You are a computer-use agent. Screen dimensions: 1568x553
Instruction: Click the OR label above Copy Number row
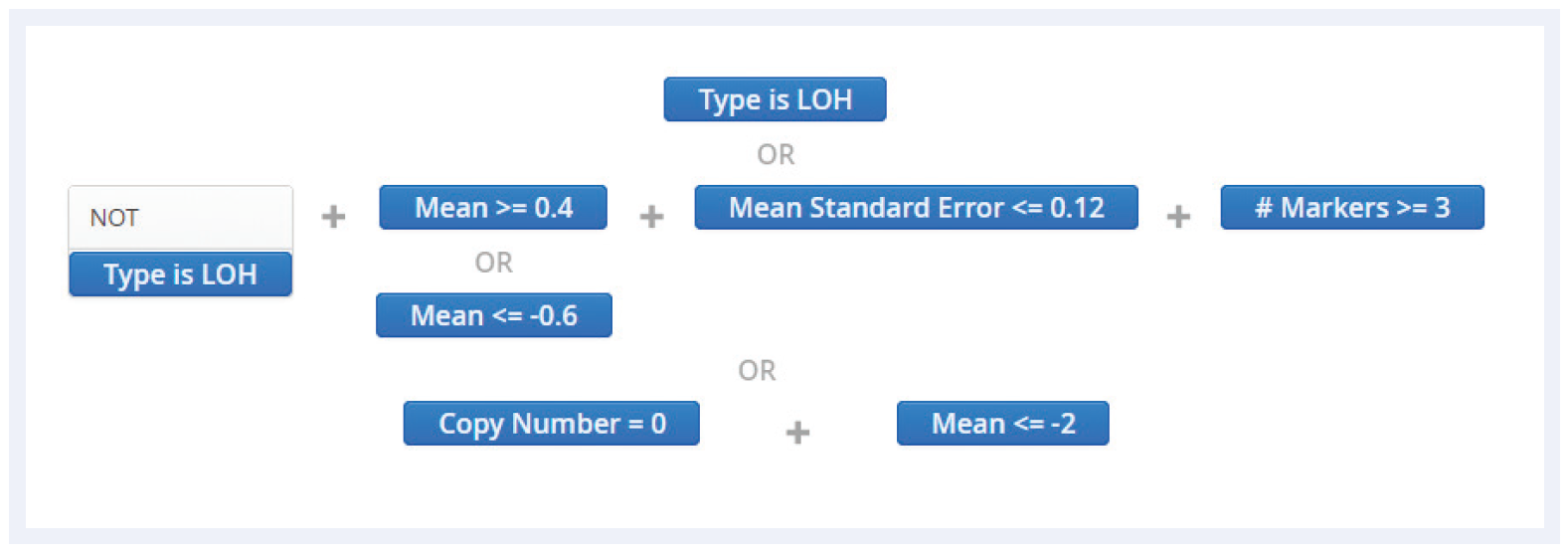[x=757, y=370]
